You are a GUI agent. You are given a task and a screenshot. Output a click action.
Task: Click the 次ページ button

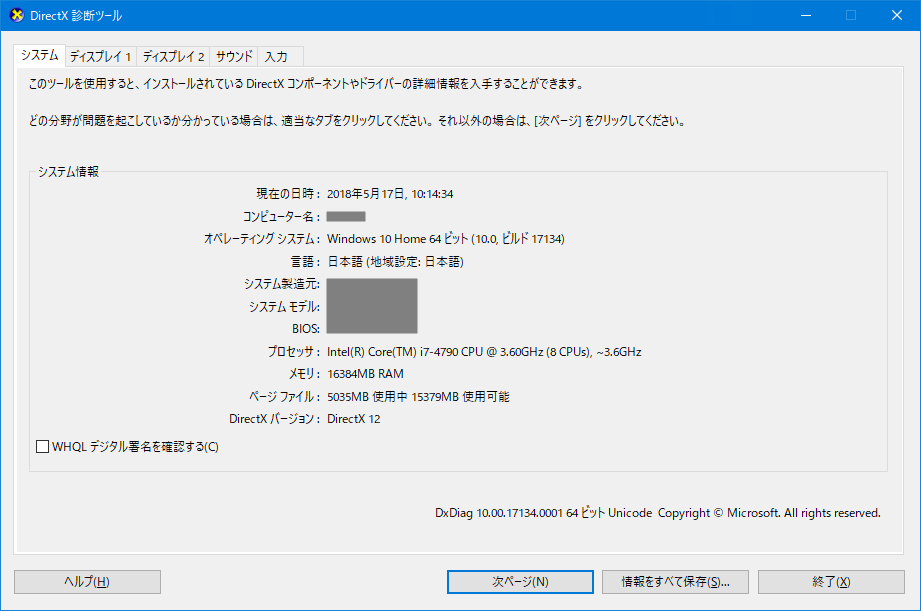pyautogui.click(x=519, y=581)
